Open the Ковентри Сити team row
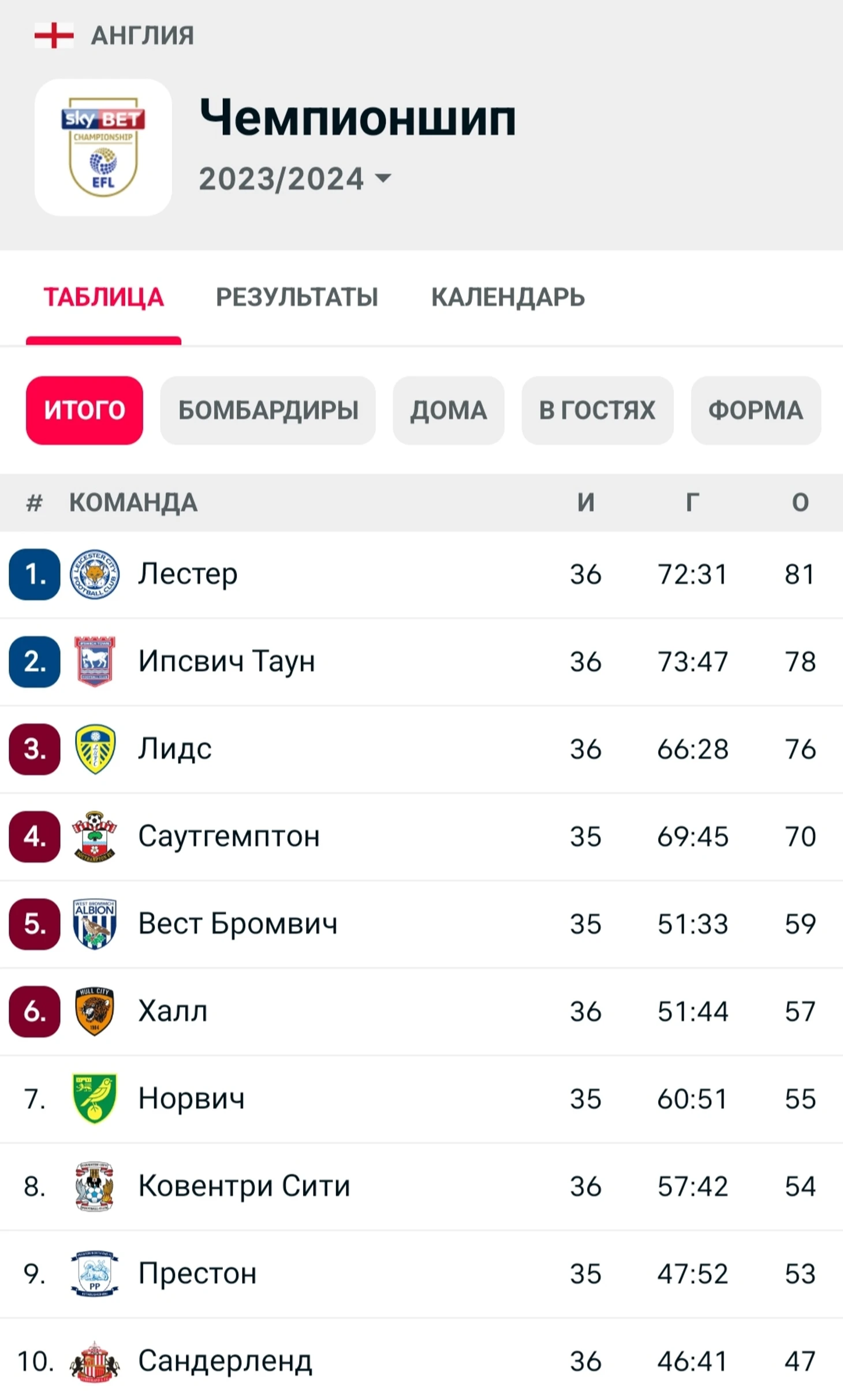The image size is (843, 1400). coord(244,1186)
